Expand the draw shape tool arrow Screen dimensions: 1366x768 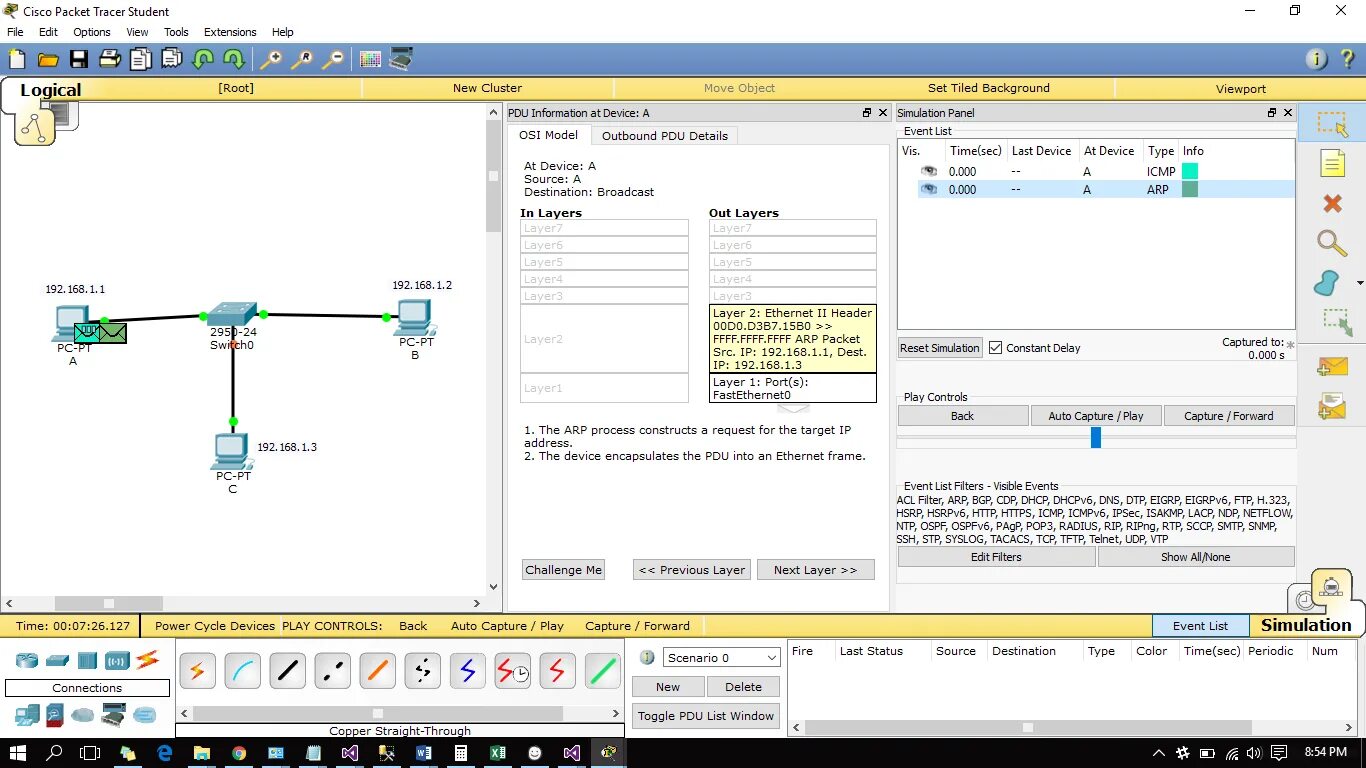(x=1360, y=283)
